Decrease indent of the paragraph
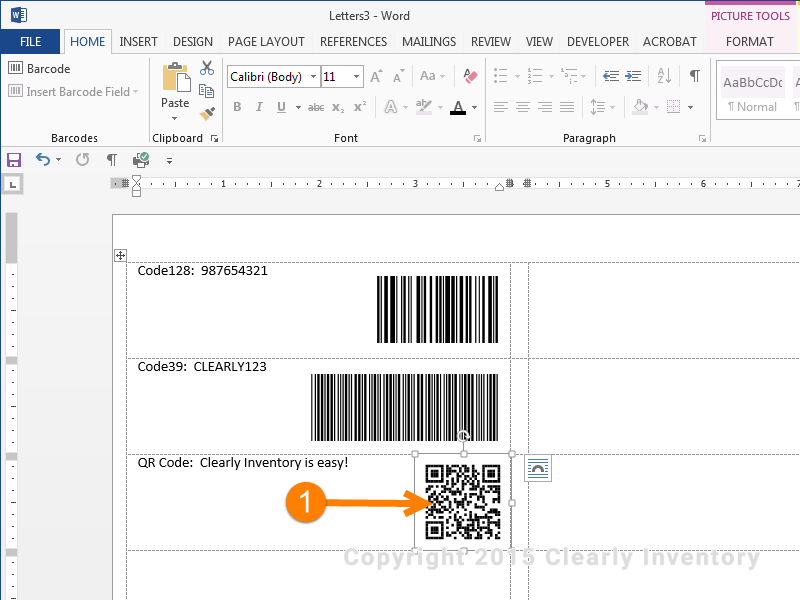 pyautogui.click(x=611, y=77)
